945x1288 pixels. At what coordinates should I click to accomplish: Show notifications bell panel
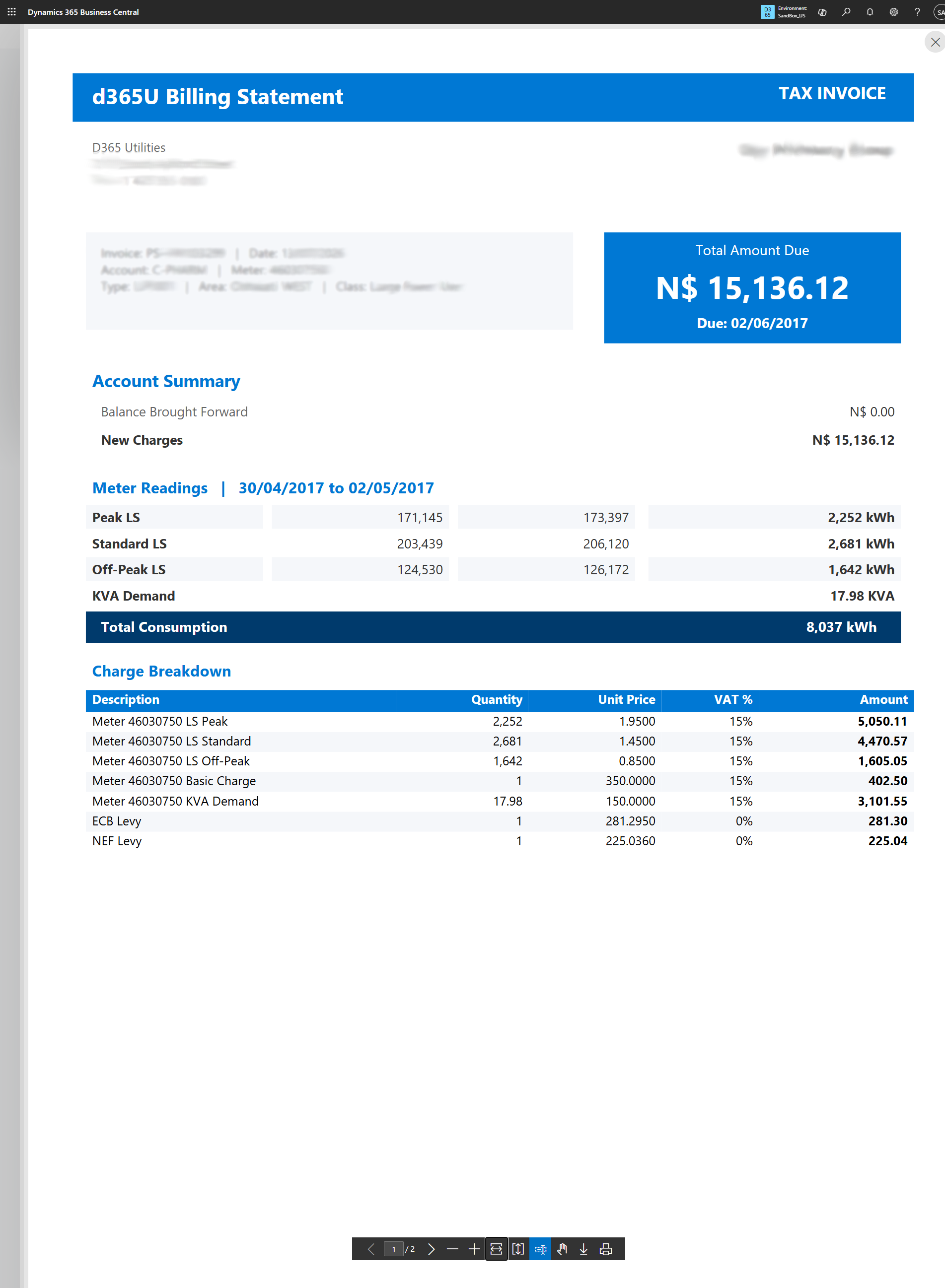pyautogui.click(x=870, y=12)
